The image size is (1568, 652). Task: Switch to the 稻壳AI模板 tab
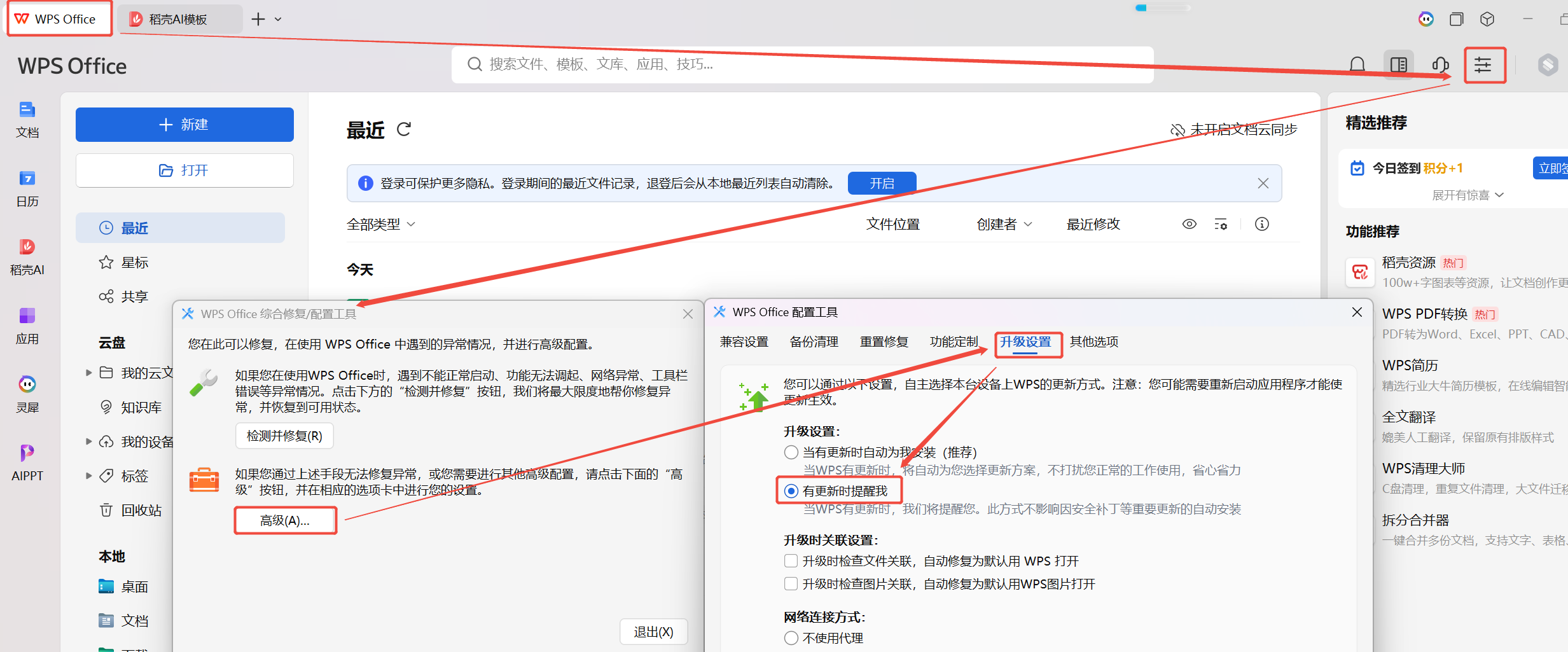[181, 19]
